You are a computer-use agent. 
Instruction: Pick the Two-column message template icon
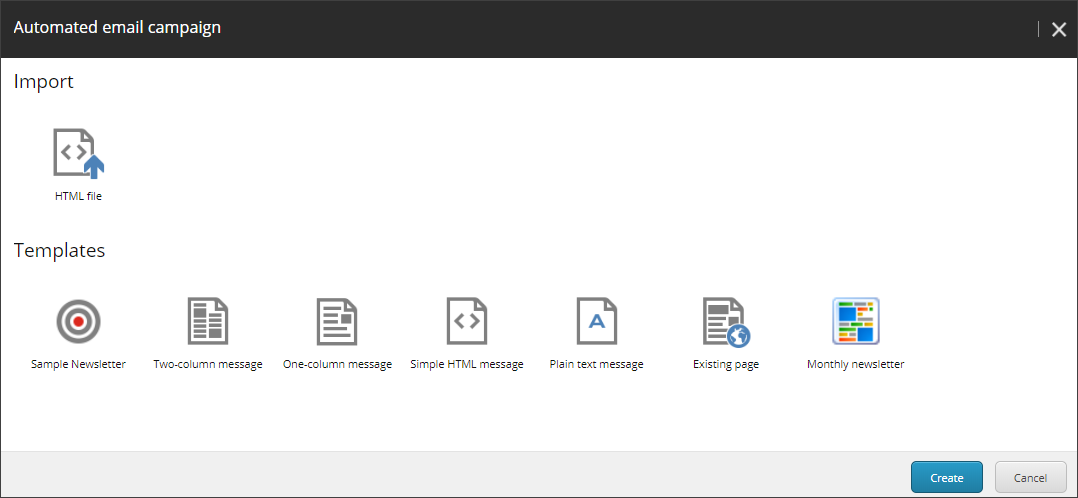pyautogui.click(x=208, y=321)
